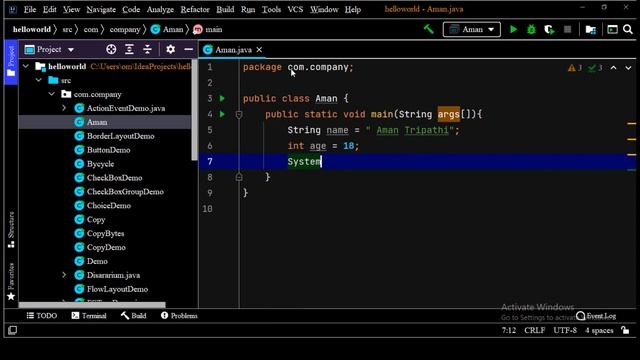This screenshot has height=360, width=640.
Task: Open Search Everywhere magnifier icon
Action: (x=628, y=29)
